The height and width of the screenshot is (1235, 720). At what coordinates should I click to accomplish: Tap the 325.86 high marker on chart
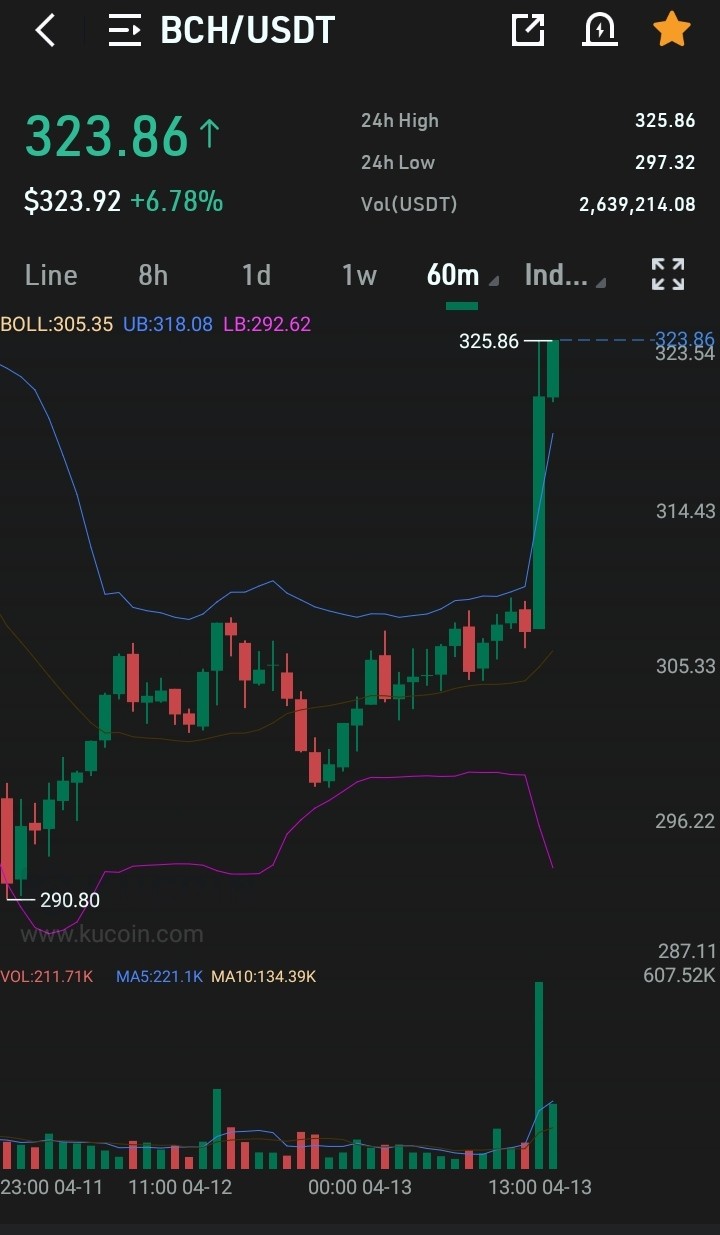point(489,341)
